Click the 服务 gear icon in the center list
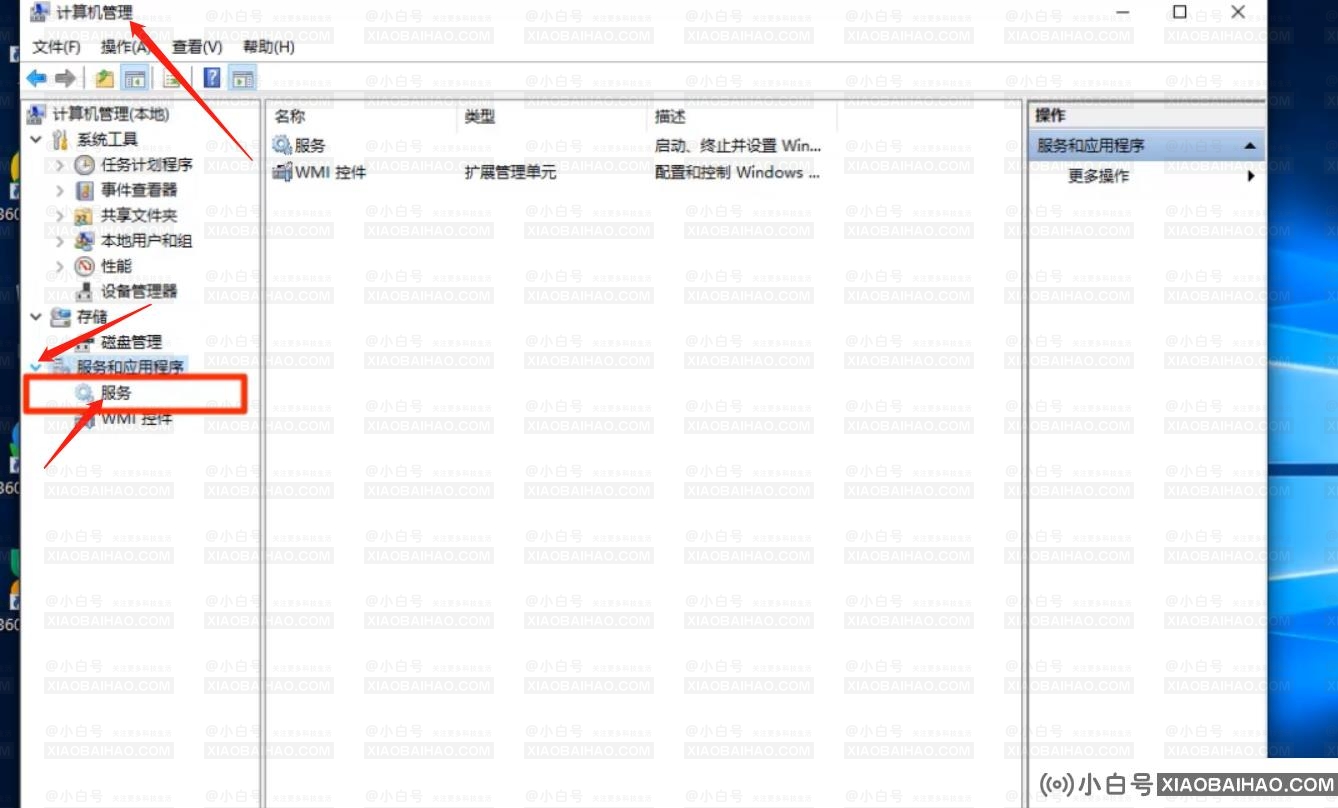The width and height of the screenshot is (1338, 808). click(x=282, y=145)
